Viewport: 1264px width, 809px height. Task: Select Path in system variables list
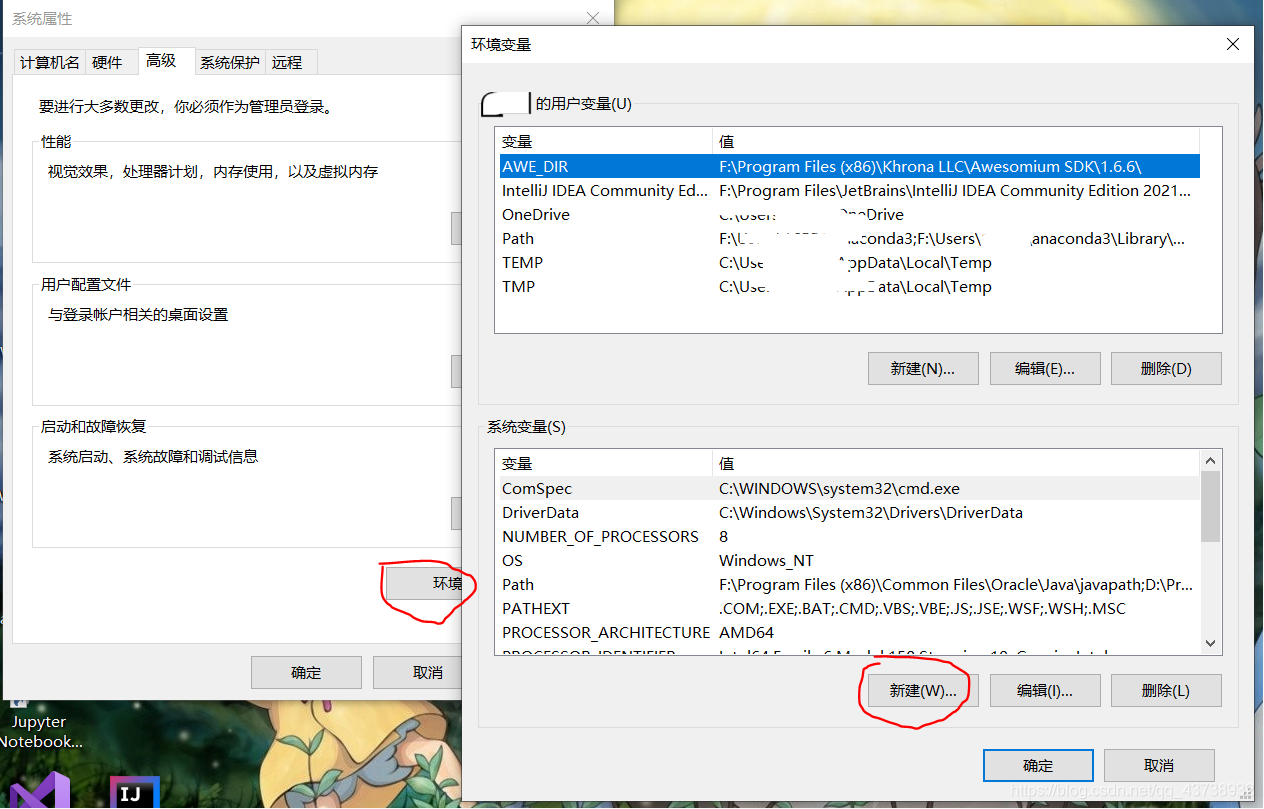(x=848, y=584)
